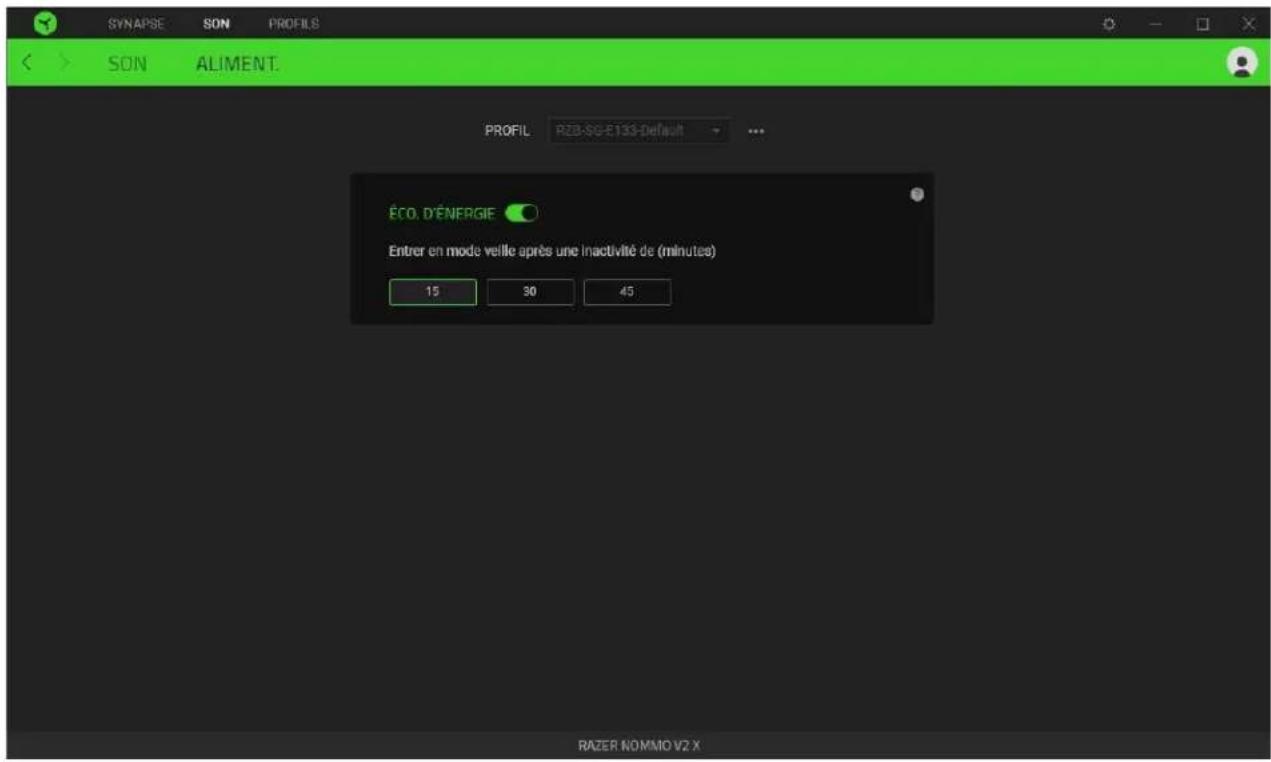The height and width of the screenshot is (762, 1271).
Task: Switch to the Profils tab
Action: coord(293,23)
